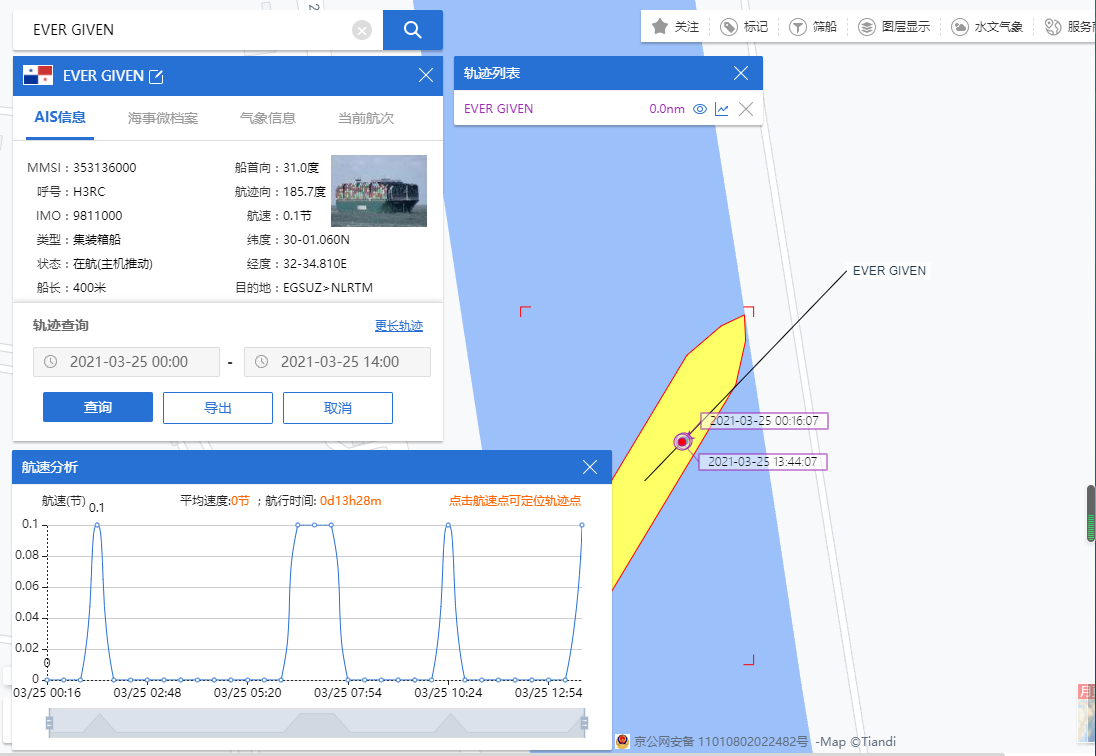
Task: Click the 点击航速点可定位轨迹点 hint text
Action: (514, 501)
